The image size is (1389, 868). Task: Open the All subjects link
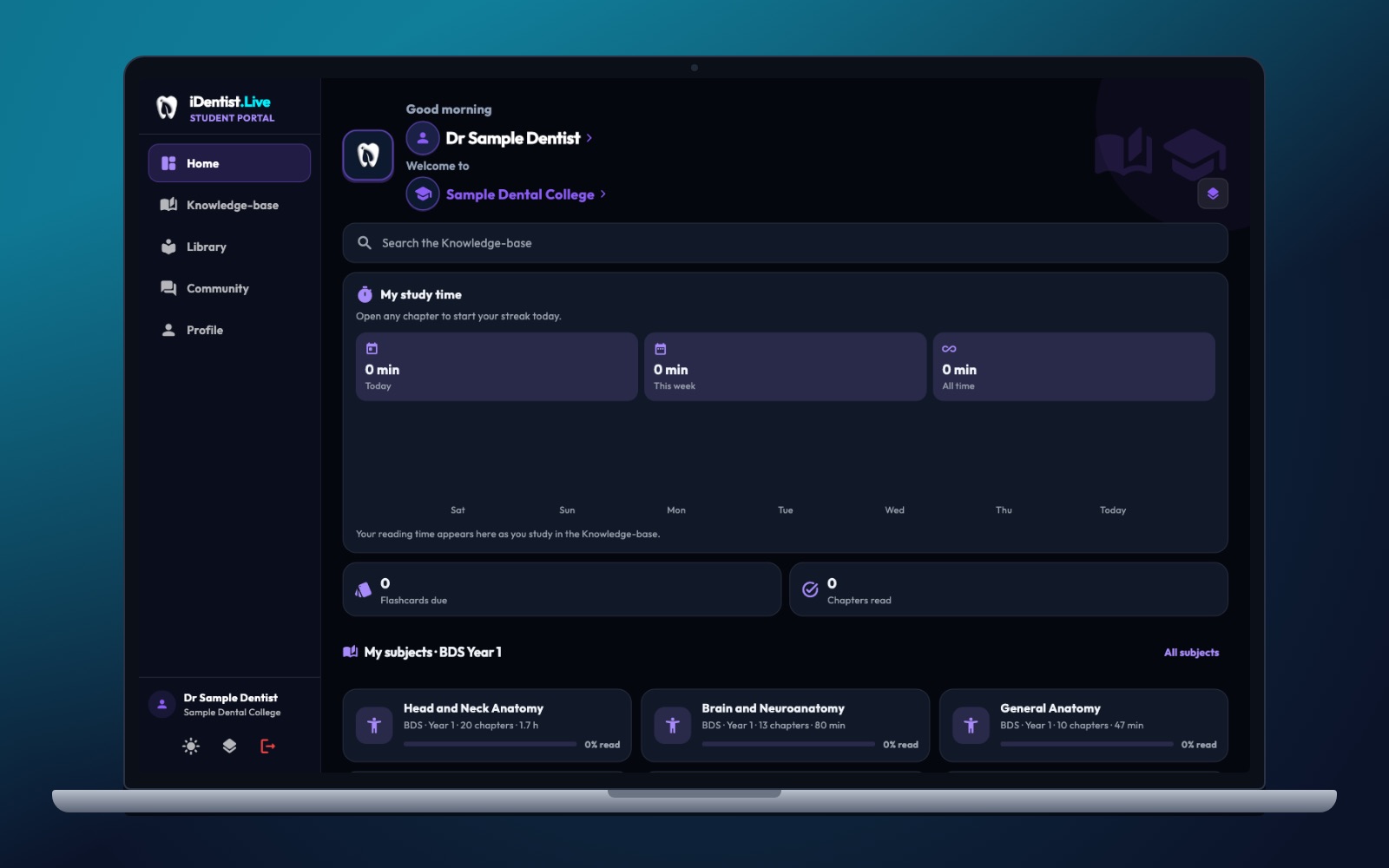click(1191, 653)
